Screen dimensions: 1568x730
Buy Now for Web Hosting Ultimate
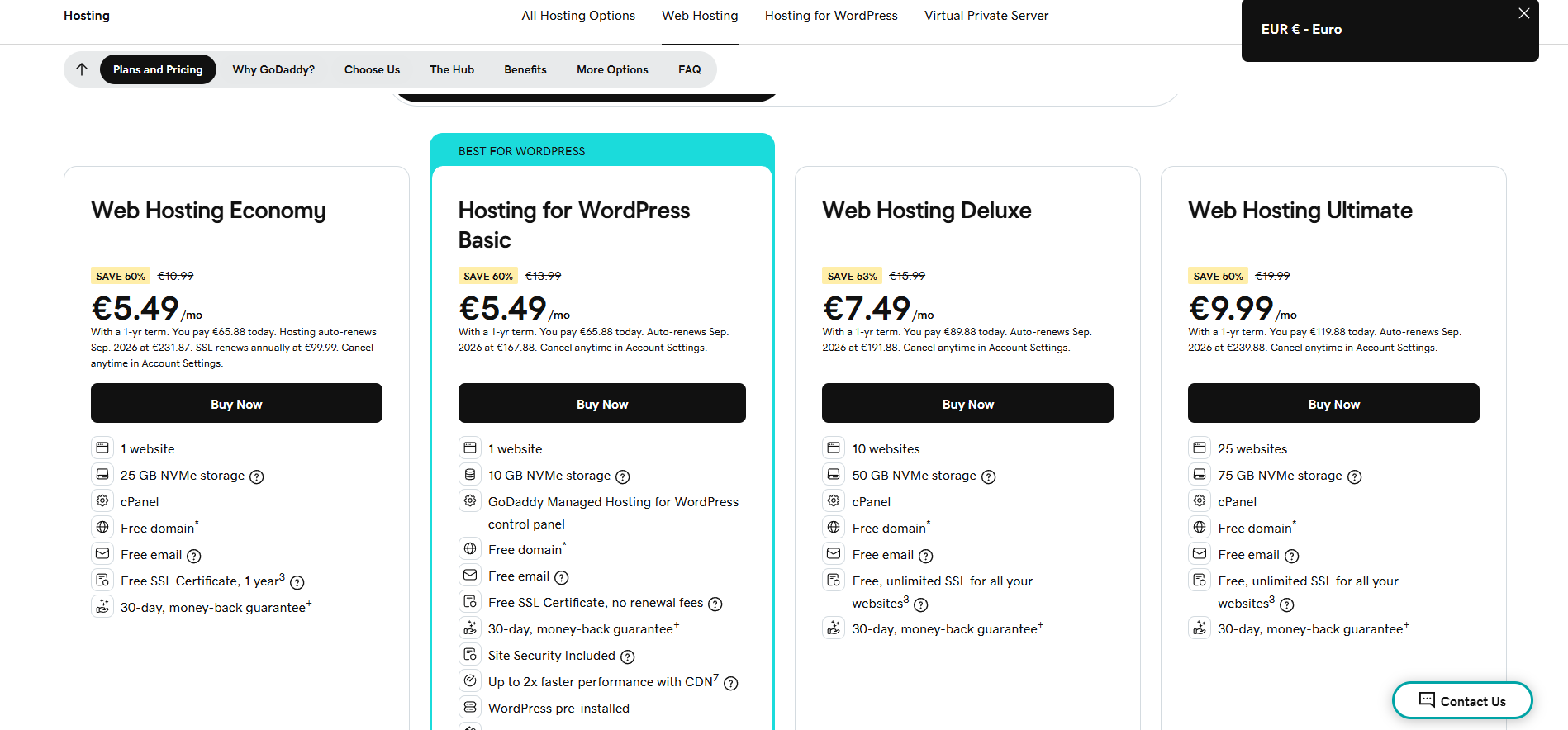tap(1333, 404)
